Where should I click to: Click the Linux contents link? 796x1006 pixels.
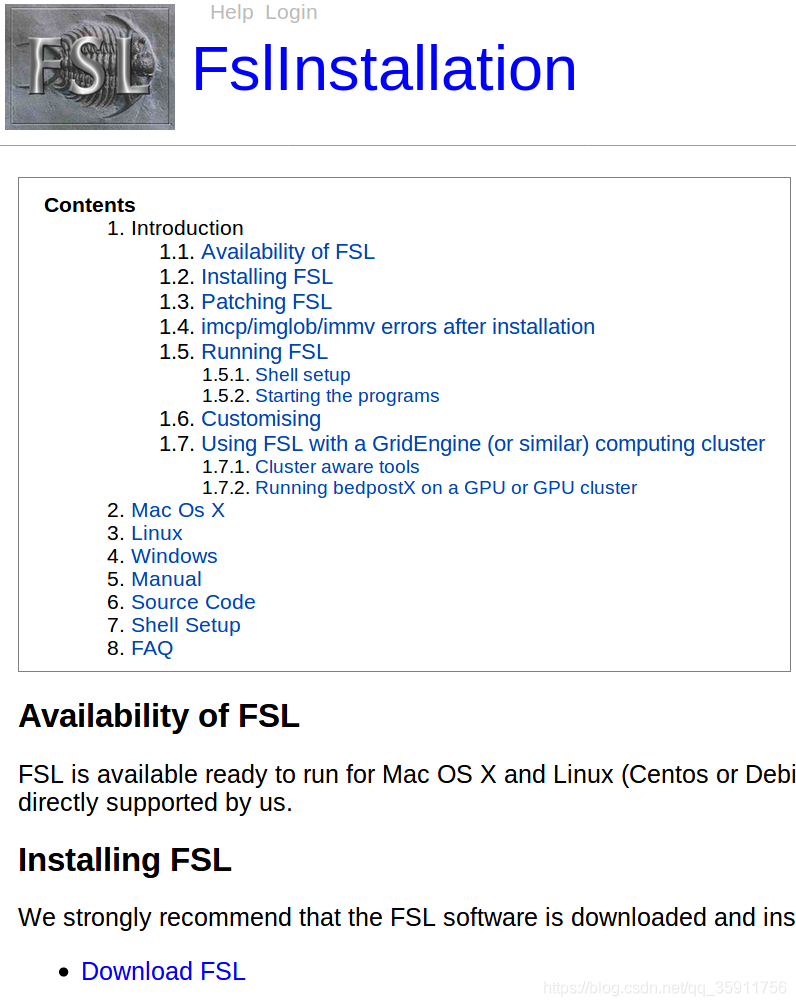(x=156, y=532)
